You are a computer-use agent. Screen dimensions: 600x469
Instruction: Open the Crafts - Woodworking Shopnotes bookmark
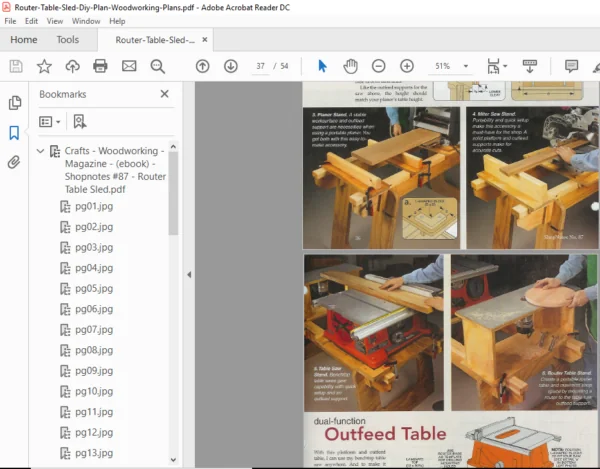tap(115, 170)
